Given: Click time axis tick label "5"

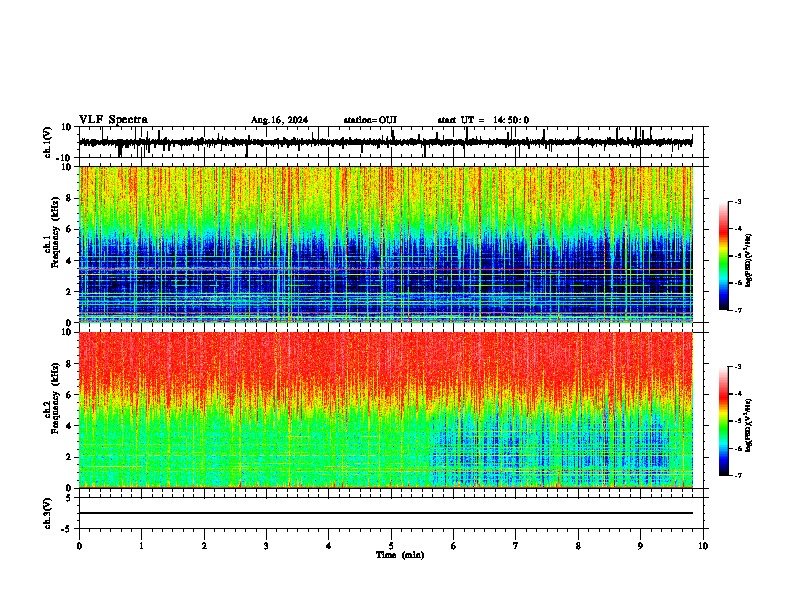Looking at the screenshot, I should (391, 546).
